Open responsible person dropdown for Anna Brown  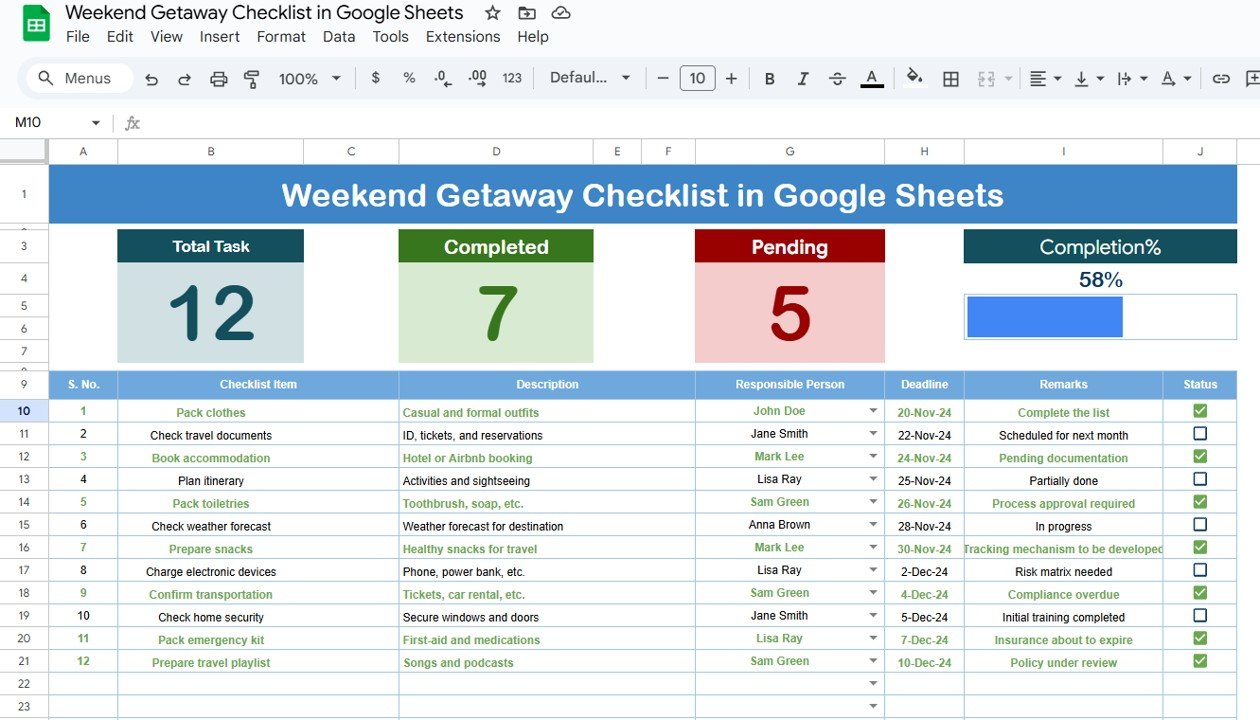[873, 524]
